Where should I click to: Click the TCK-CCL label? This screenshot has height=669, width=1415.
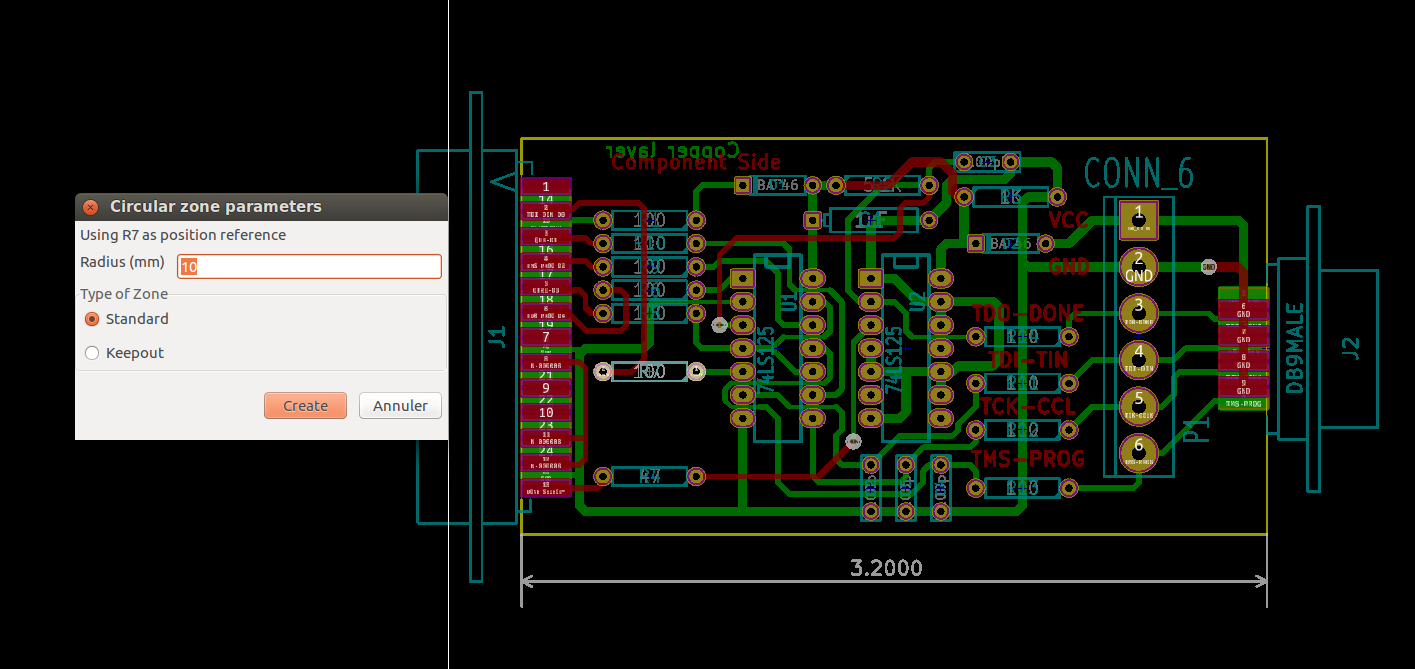[1028, 406]
